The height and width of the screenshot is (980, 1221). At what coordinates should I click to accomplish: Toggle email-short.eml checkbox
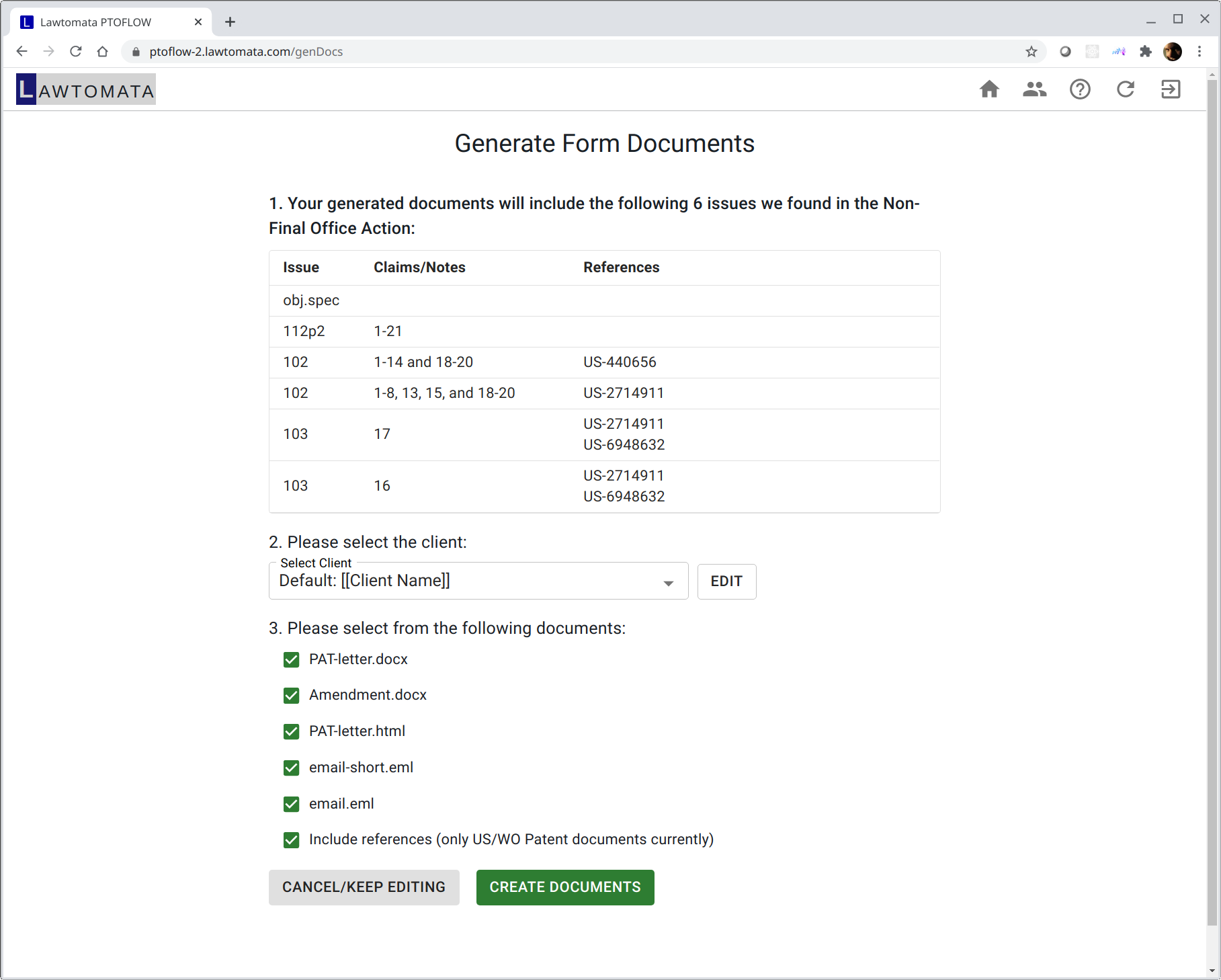coord(291,768)
